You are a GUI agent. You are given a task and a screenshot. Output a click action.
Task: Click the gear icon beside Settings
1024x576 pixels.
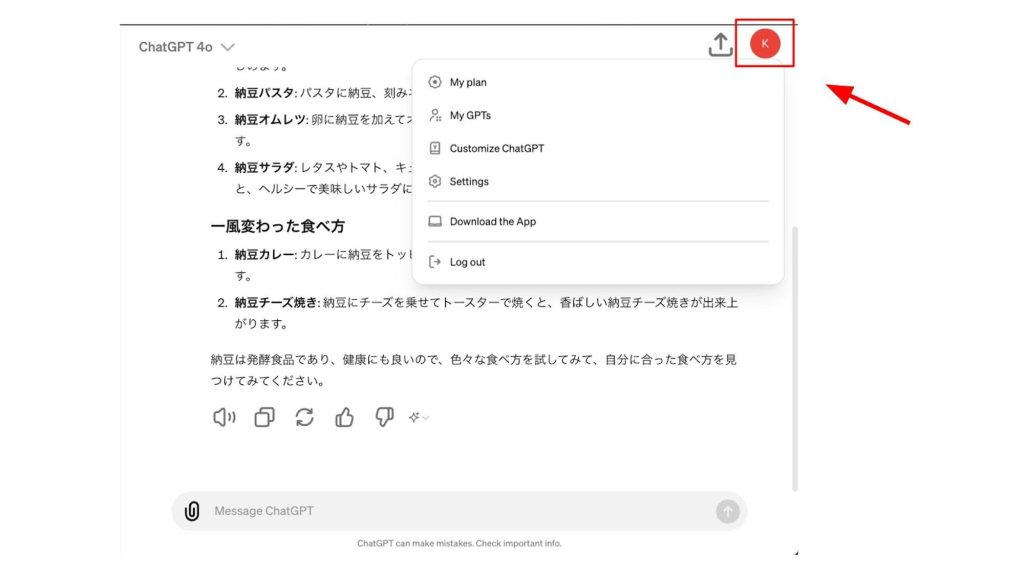pos(434,182)
